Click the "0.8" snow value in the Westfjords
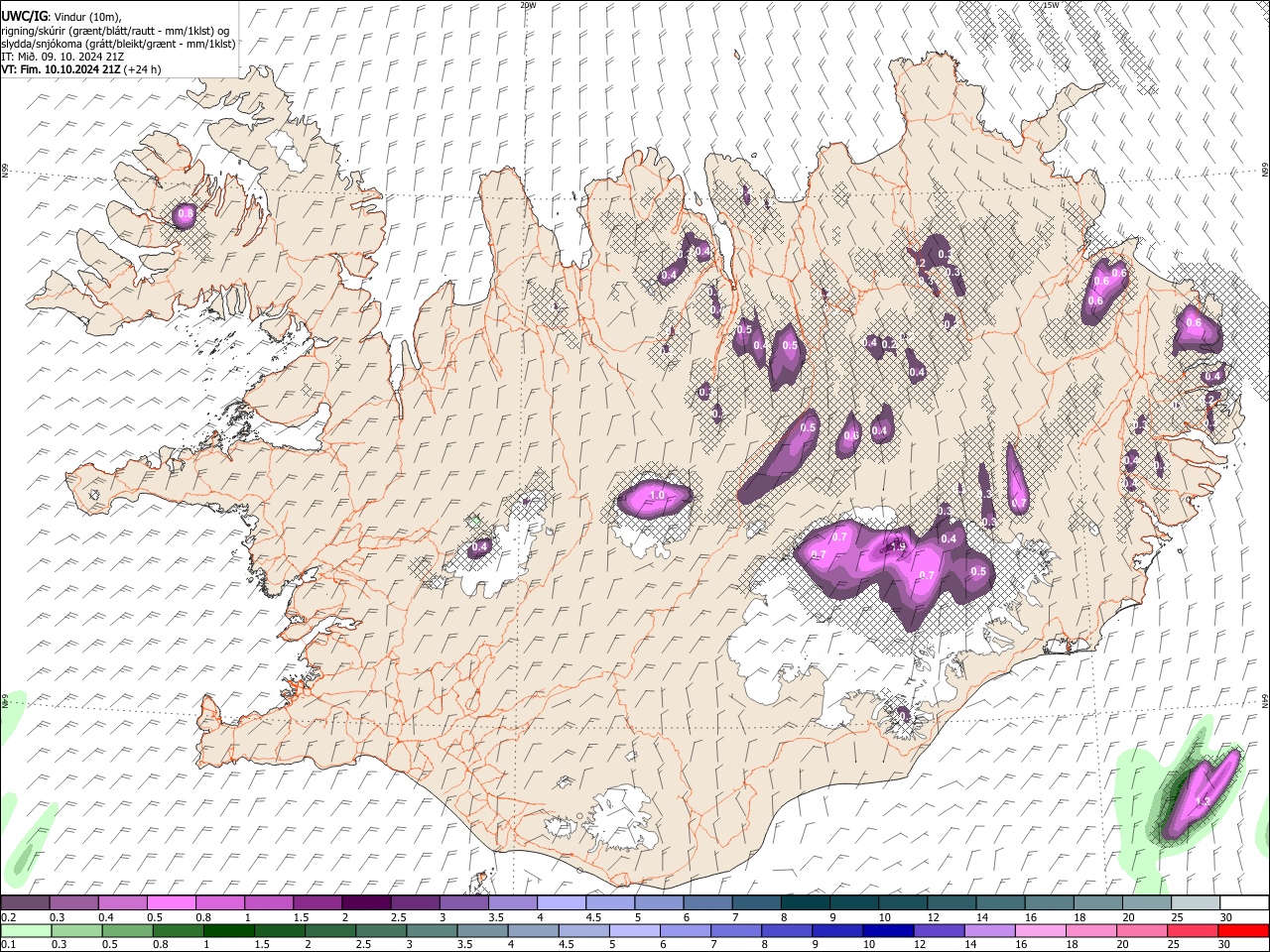The width and height of the screenshot is (1270, 952). point(185,214)
